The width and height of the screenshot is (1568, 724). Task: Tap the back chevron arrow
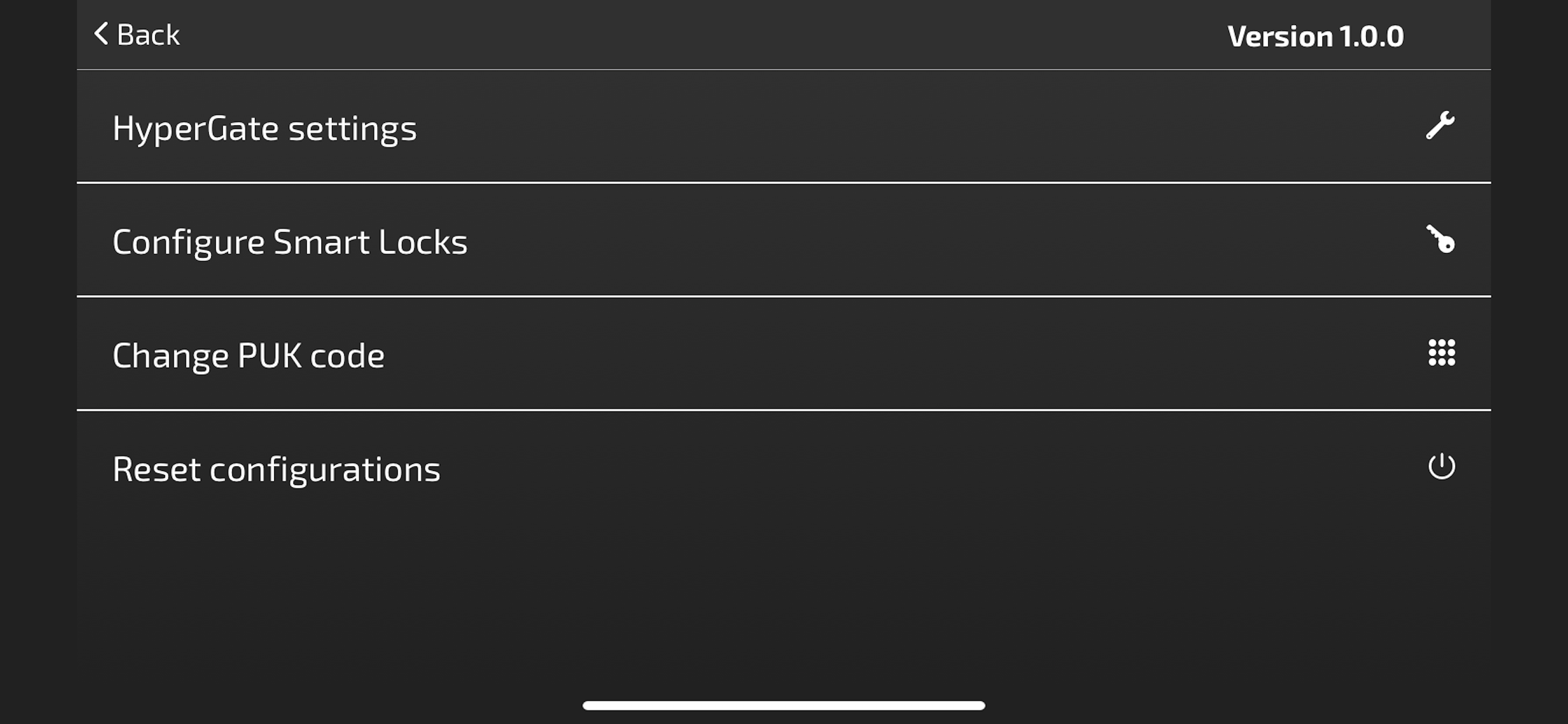101,34
